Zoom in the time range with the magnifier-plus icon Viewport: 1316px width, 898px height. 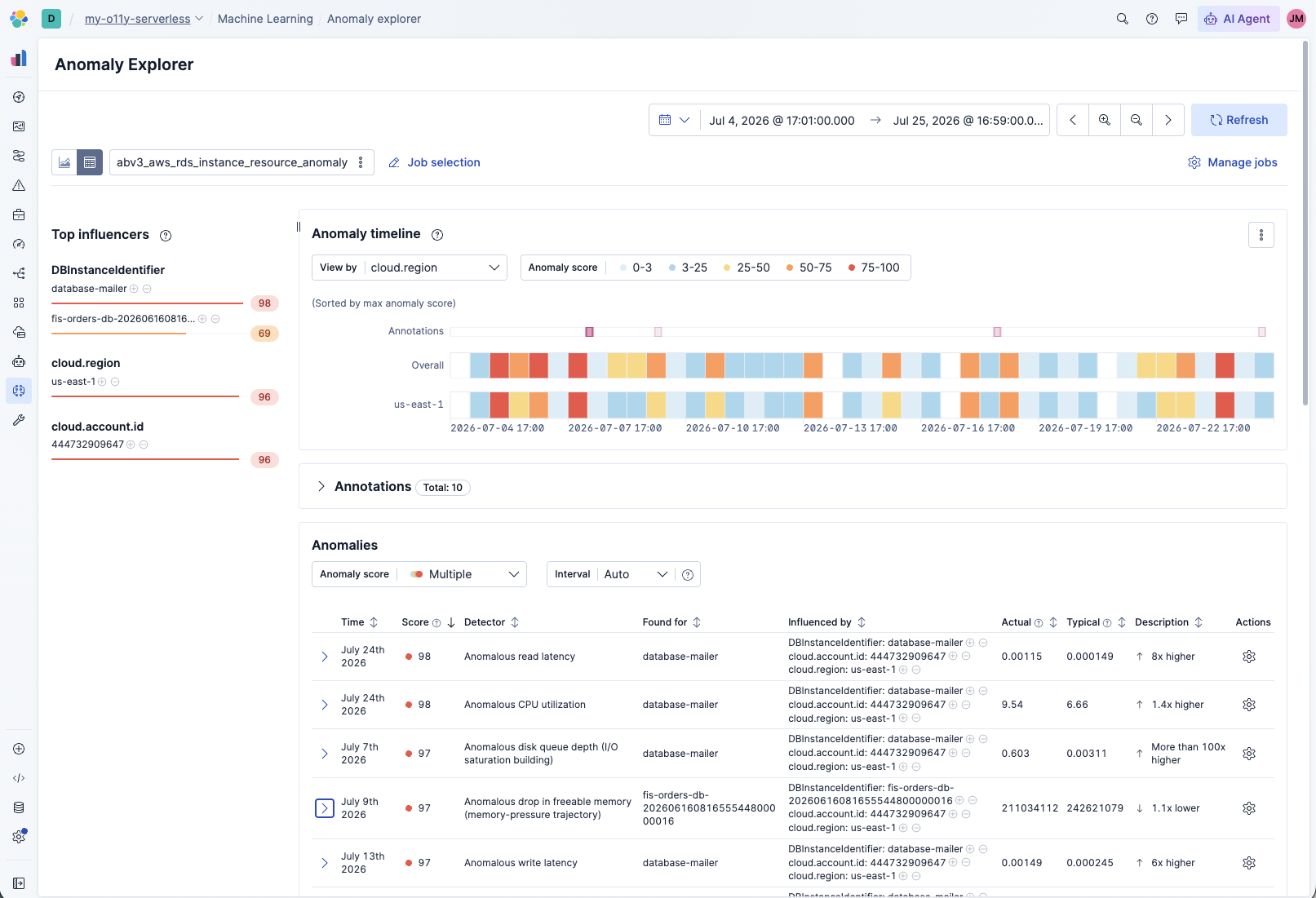point(1105,120)
